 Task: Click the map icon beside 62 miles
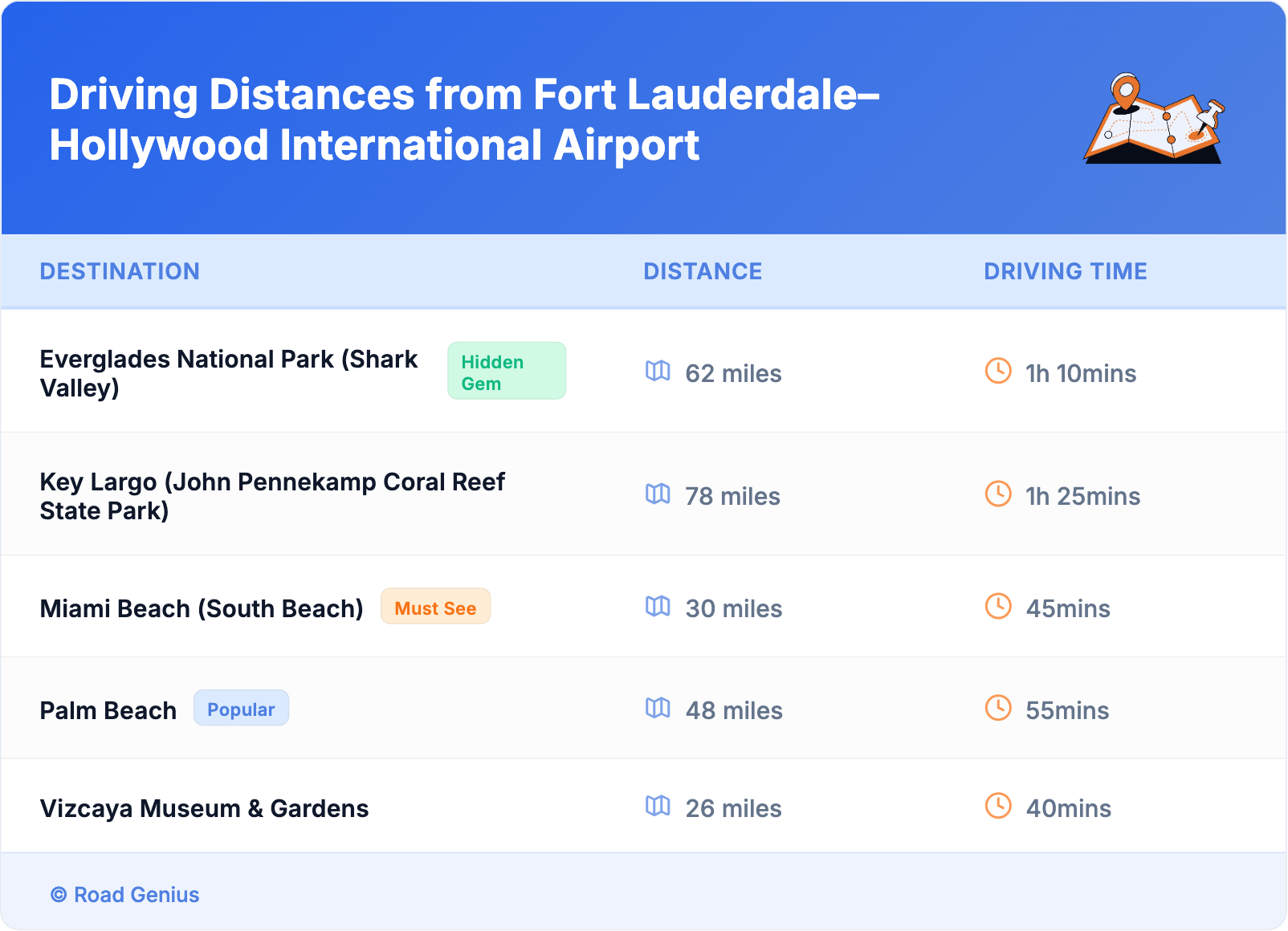coord(658,371)
